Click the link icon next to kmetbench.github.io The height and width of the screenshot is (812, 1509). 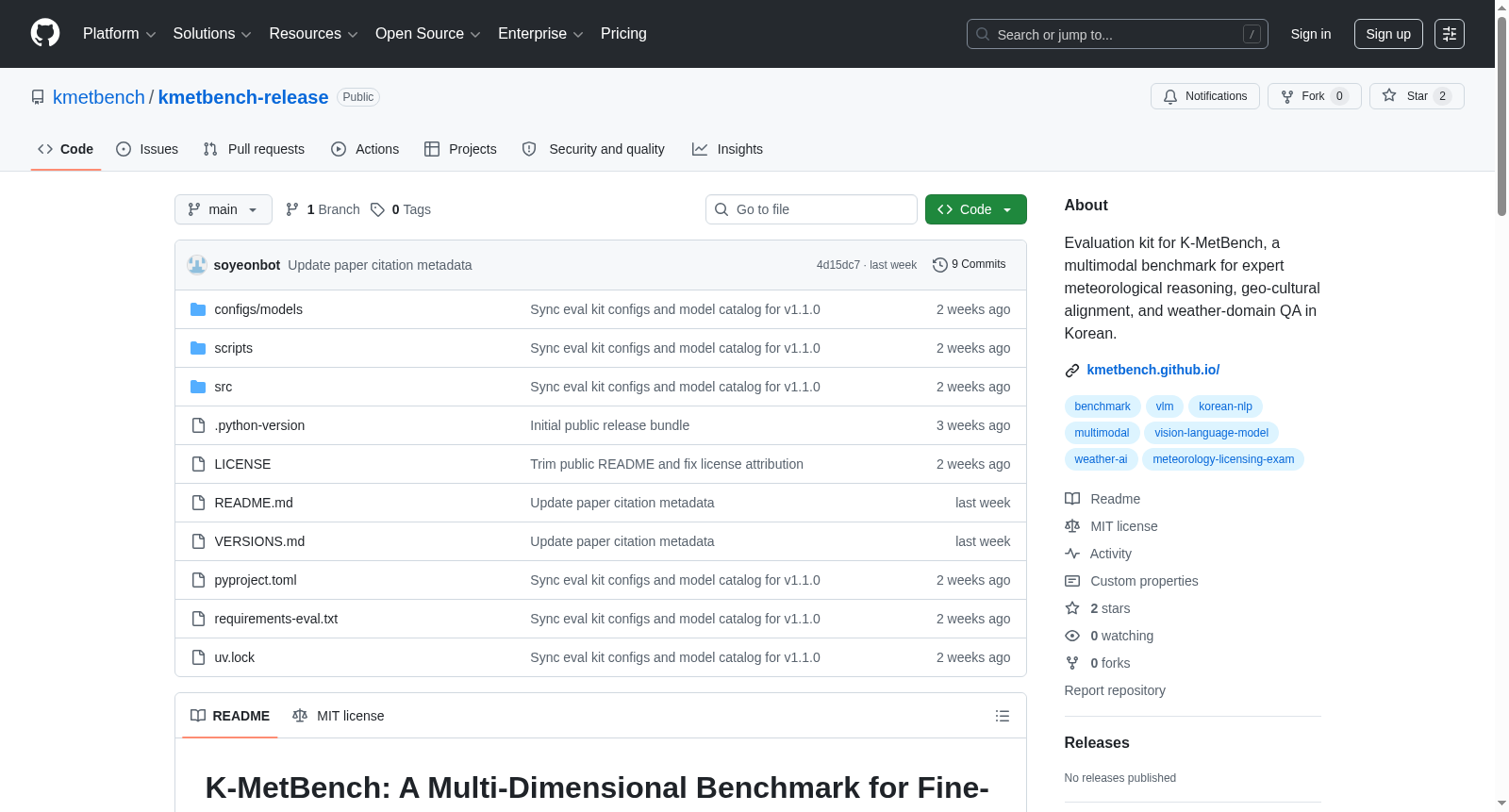1072,371
